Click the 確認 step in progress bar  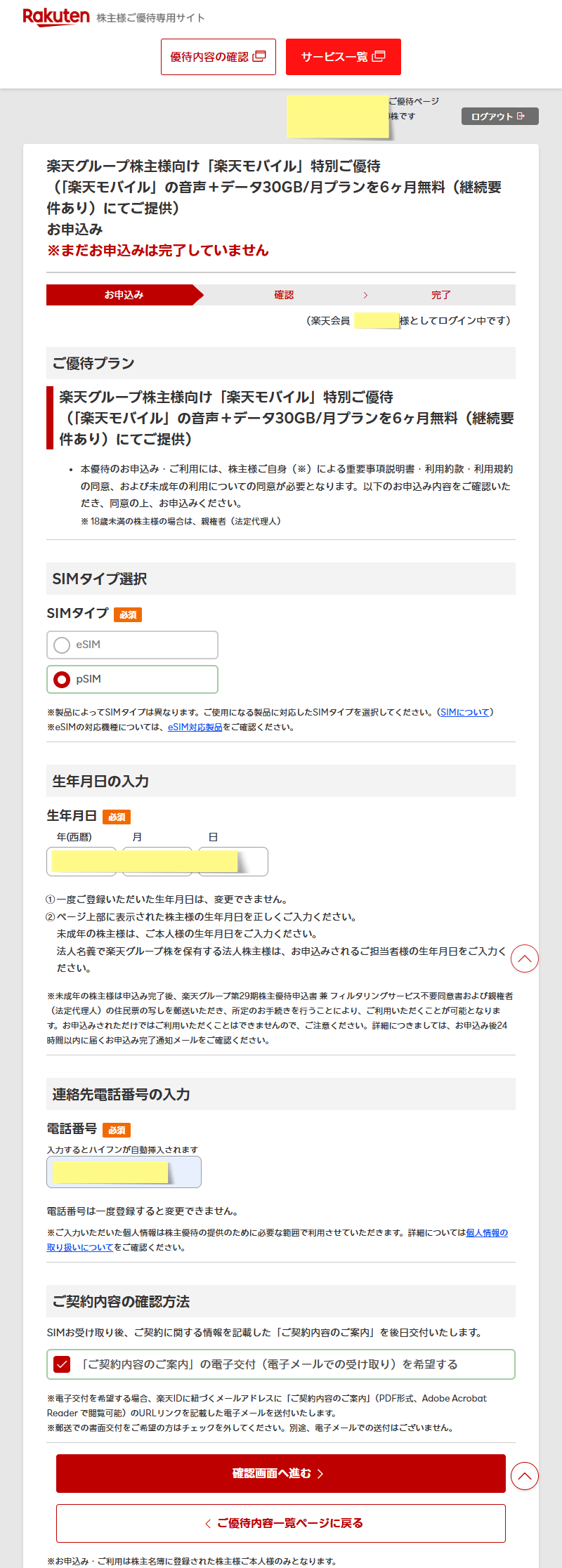tap(284, 295)
